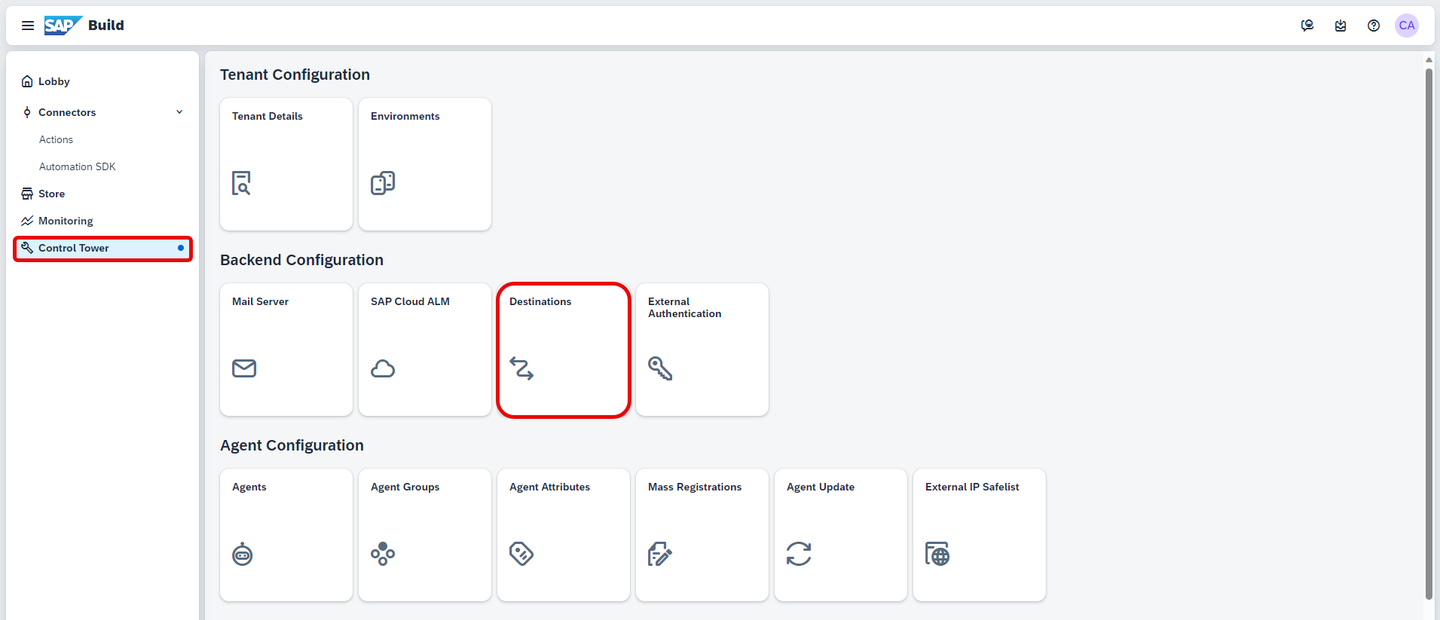Click the Control Tower wrench icon
This screenshot has height=620, width=1440.
click(x=27, y=248)
